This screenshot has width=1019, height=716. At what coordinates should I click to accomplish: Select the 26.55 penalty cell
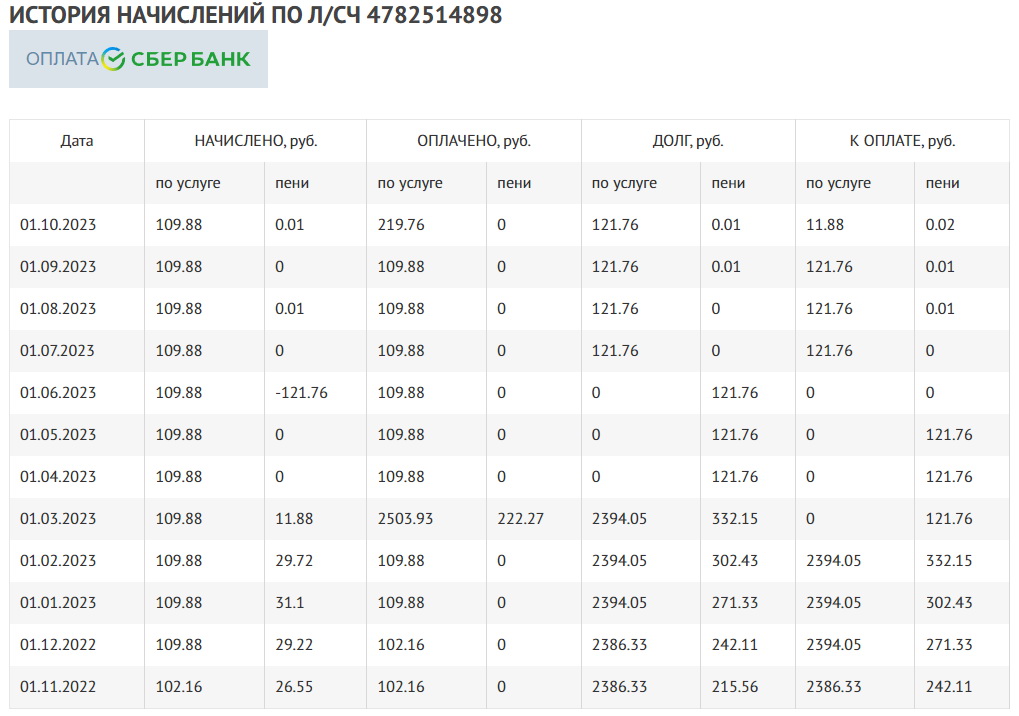294,687
